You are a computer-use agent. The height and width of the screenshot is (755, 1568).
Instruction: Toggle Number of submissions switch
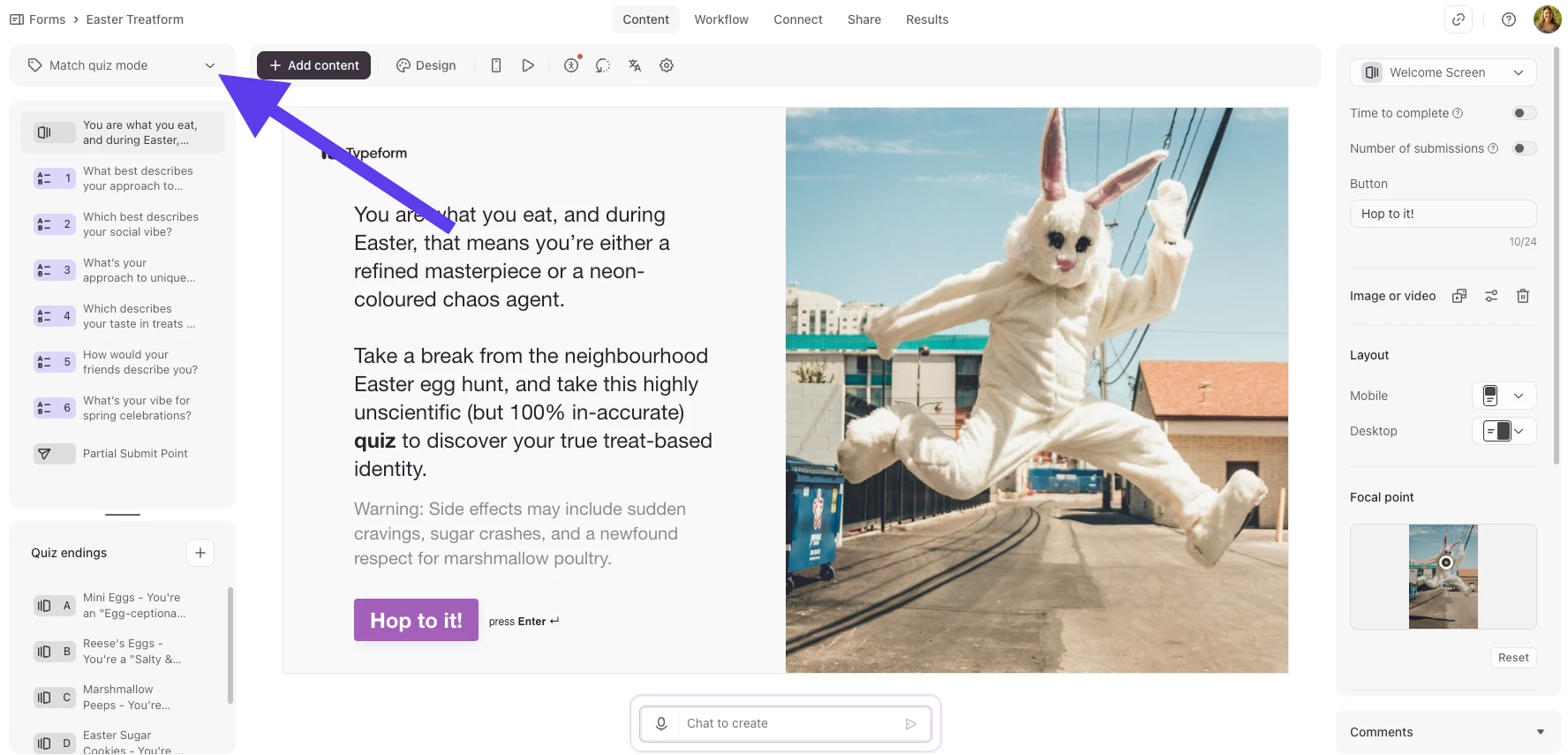(x=1525, y=148)
